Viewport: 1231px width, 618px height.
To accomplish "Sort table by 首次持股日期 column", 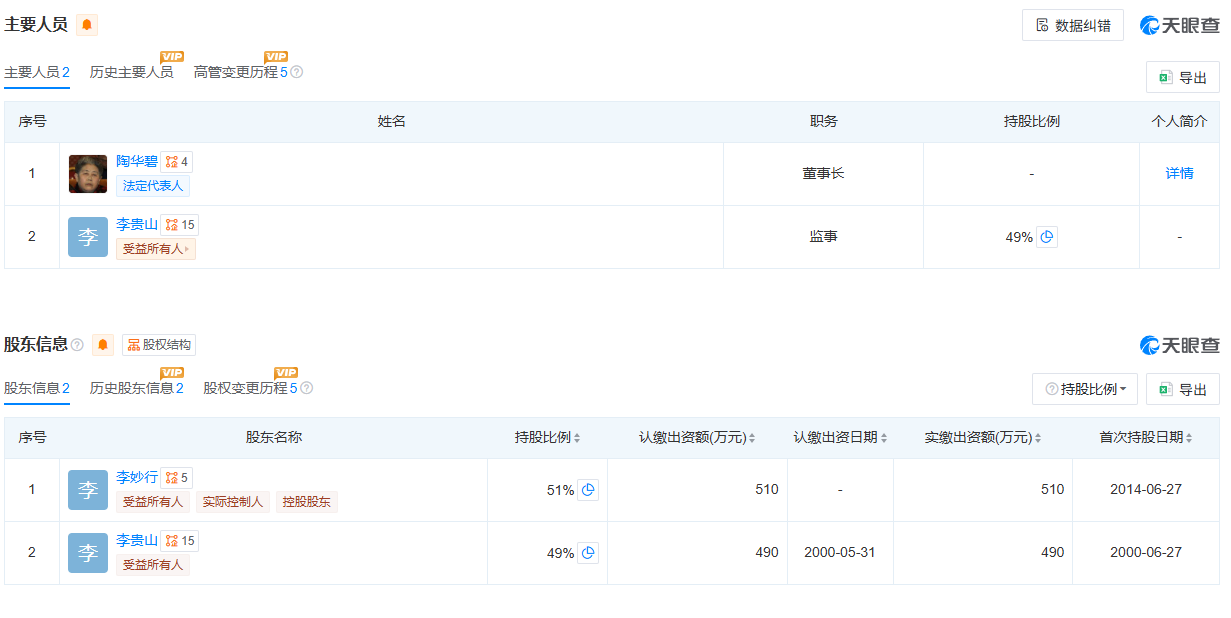I will [x=1146, y=438].
